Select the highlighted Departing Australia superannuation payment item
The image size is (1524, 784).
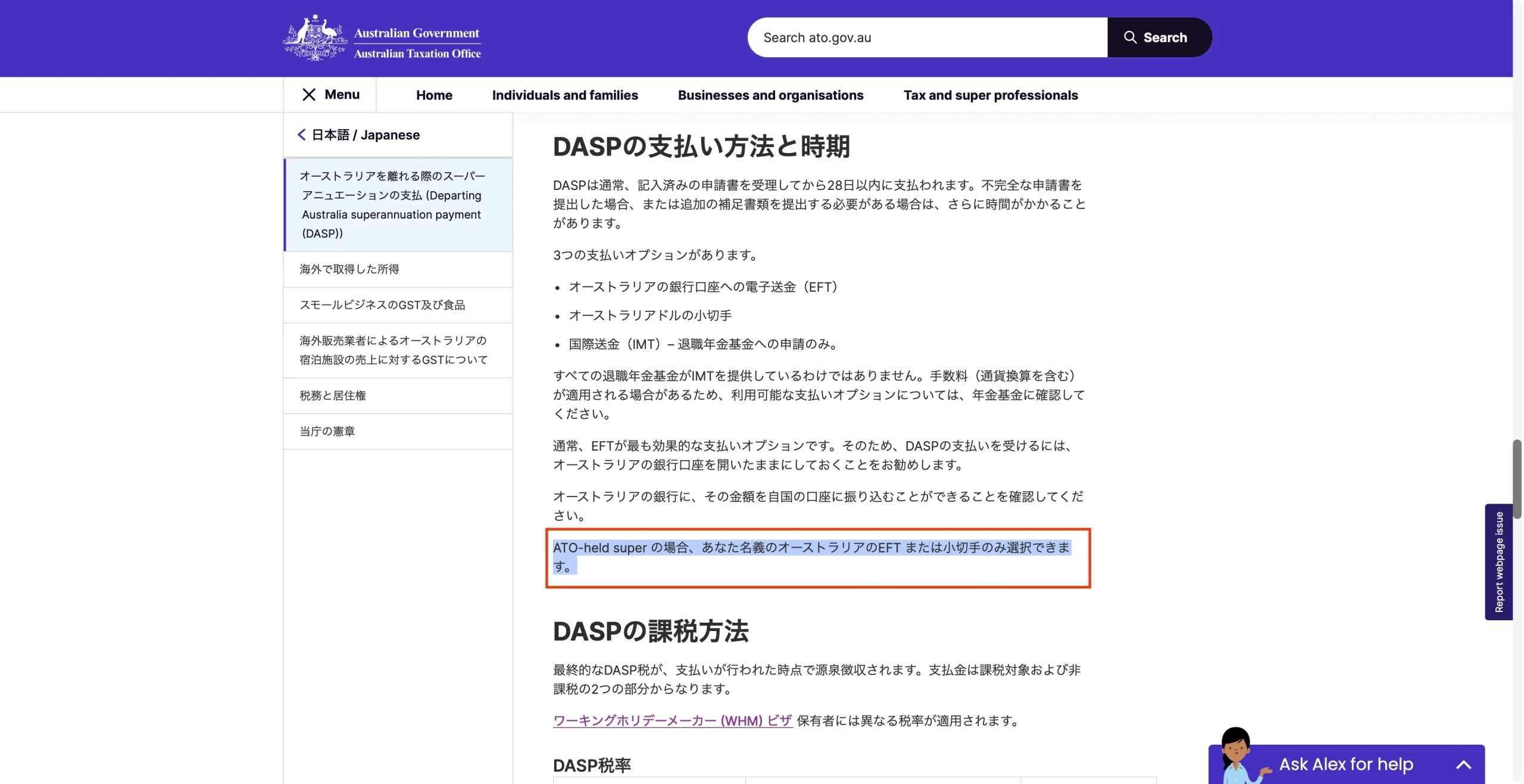click(x=393, y=205)
